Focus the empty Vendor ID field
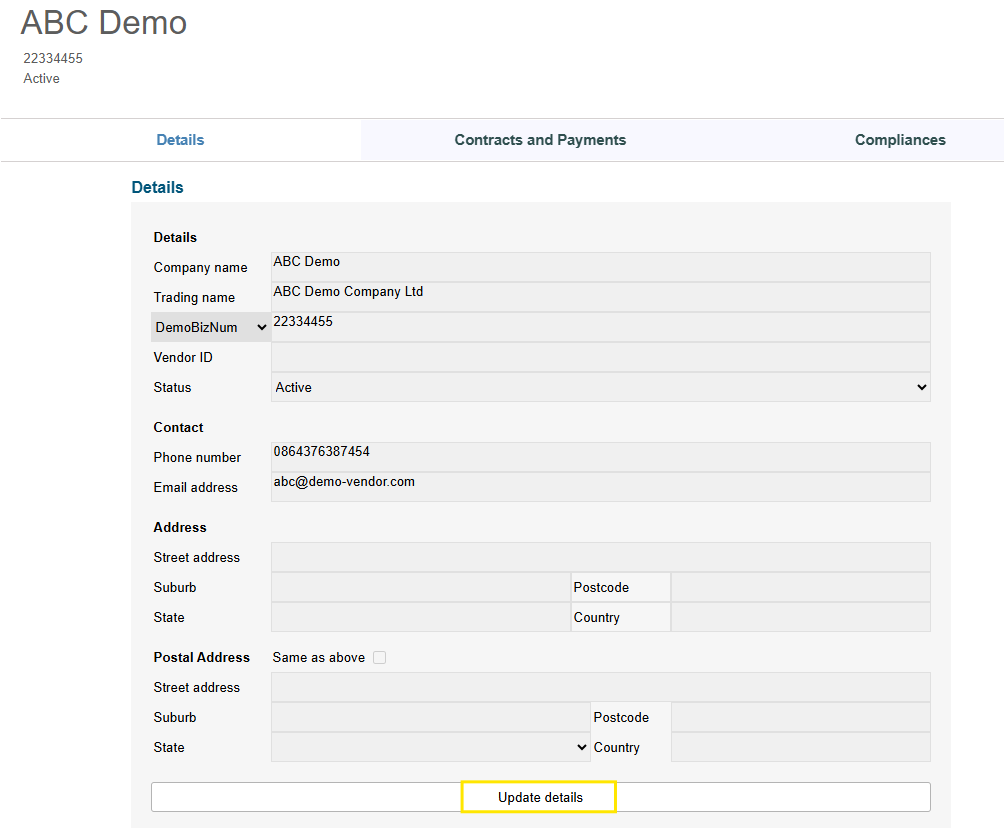The image size is (1004, 828). tap(600, 357)
